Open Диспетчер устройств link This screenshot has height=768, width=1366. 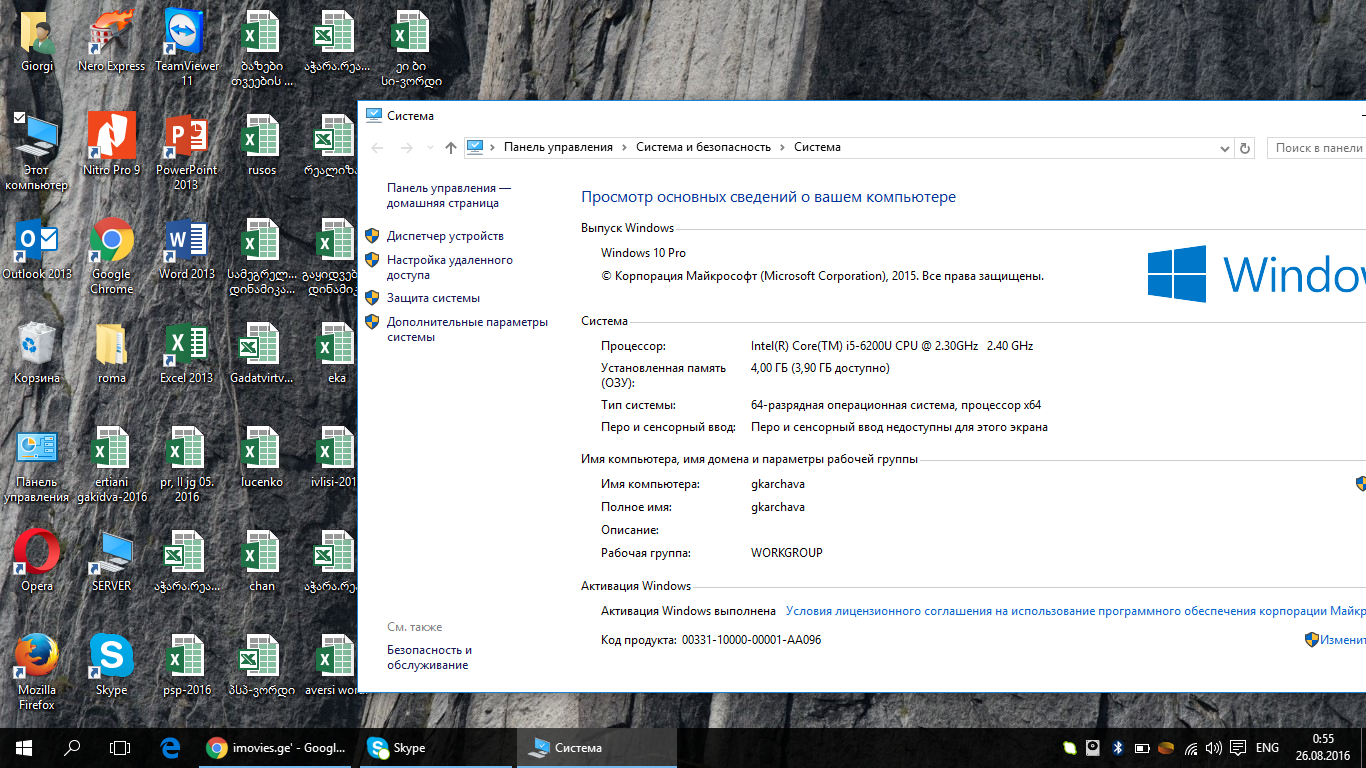coord(445,236)
